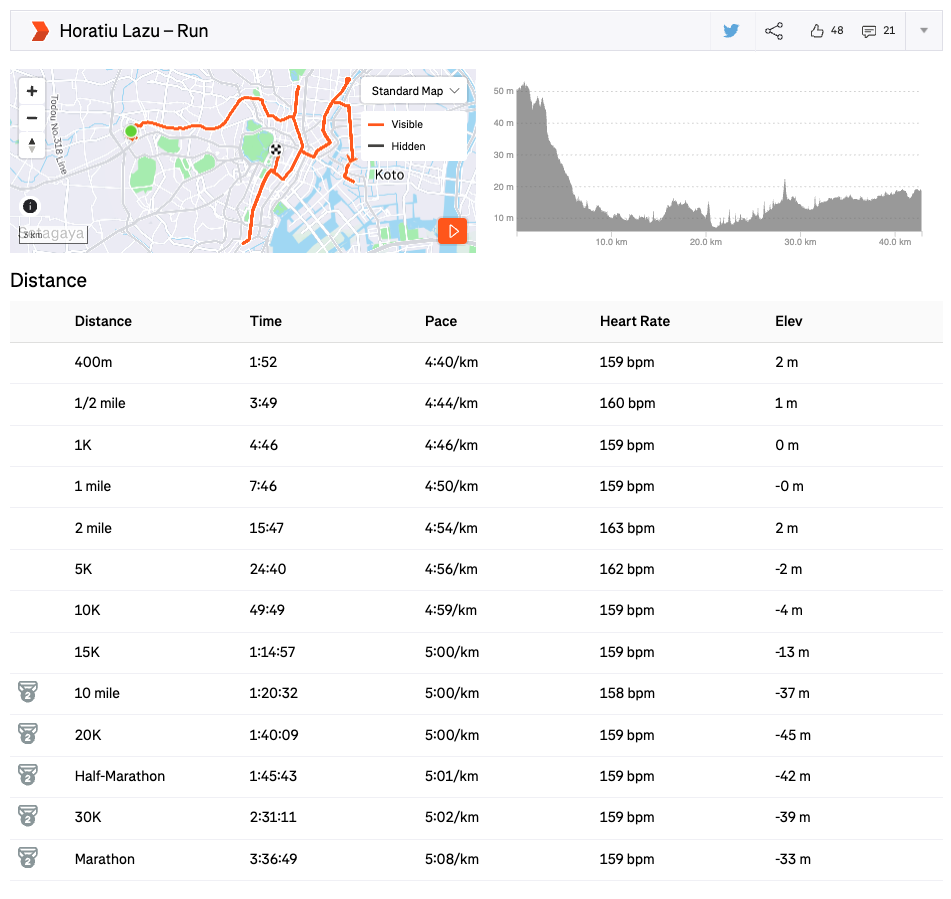Click the Visible route legend entry
The image size is (951, 899).
pos(406,125)
